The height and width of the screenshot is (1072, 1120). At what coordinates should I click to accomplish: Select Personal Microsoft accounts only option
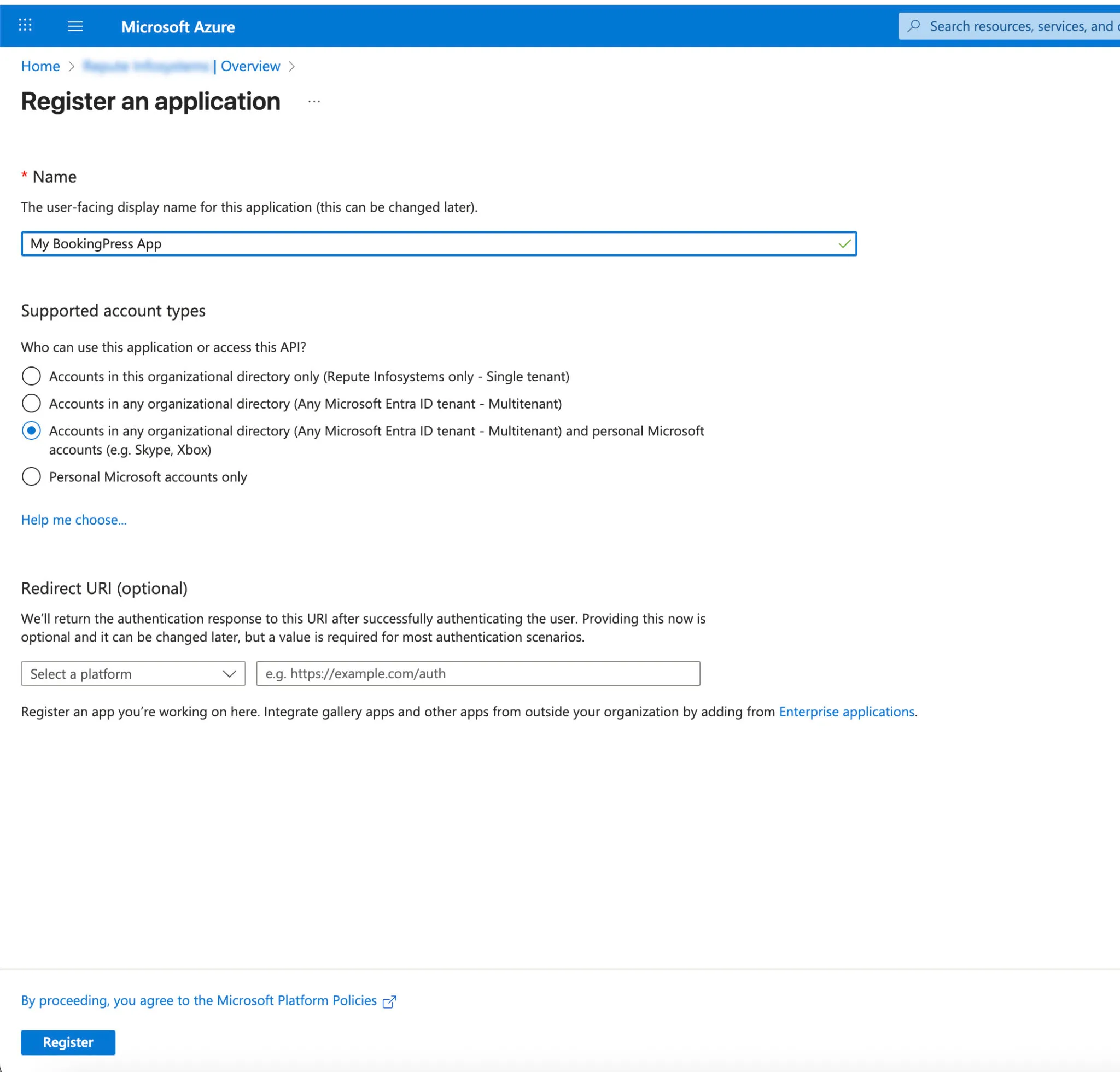[x=31, y=476]
